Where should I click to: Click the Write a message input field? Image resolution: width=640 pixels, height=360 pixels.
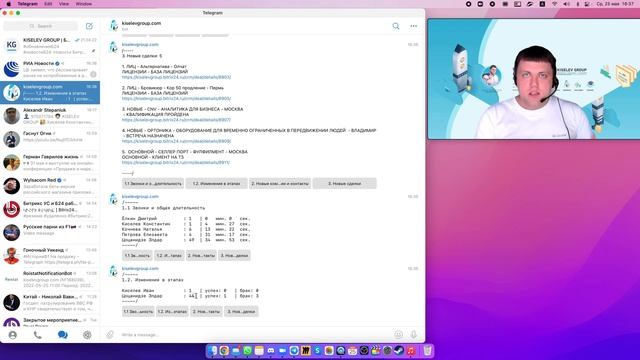pyautogui.click(x=255, y=335)
